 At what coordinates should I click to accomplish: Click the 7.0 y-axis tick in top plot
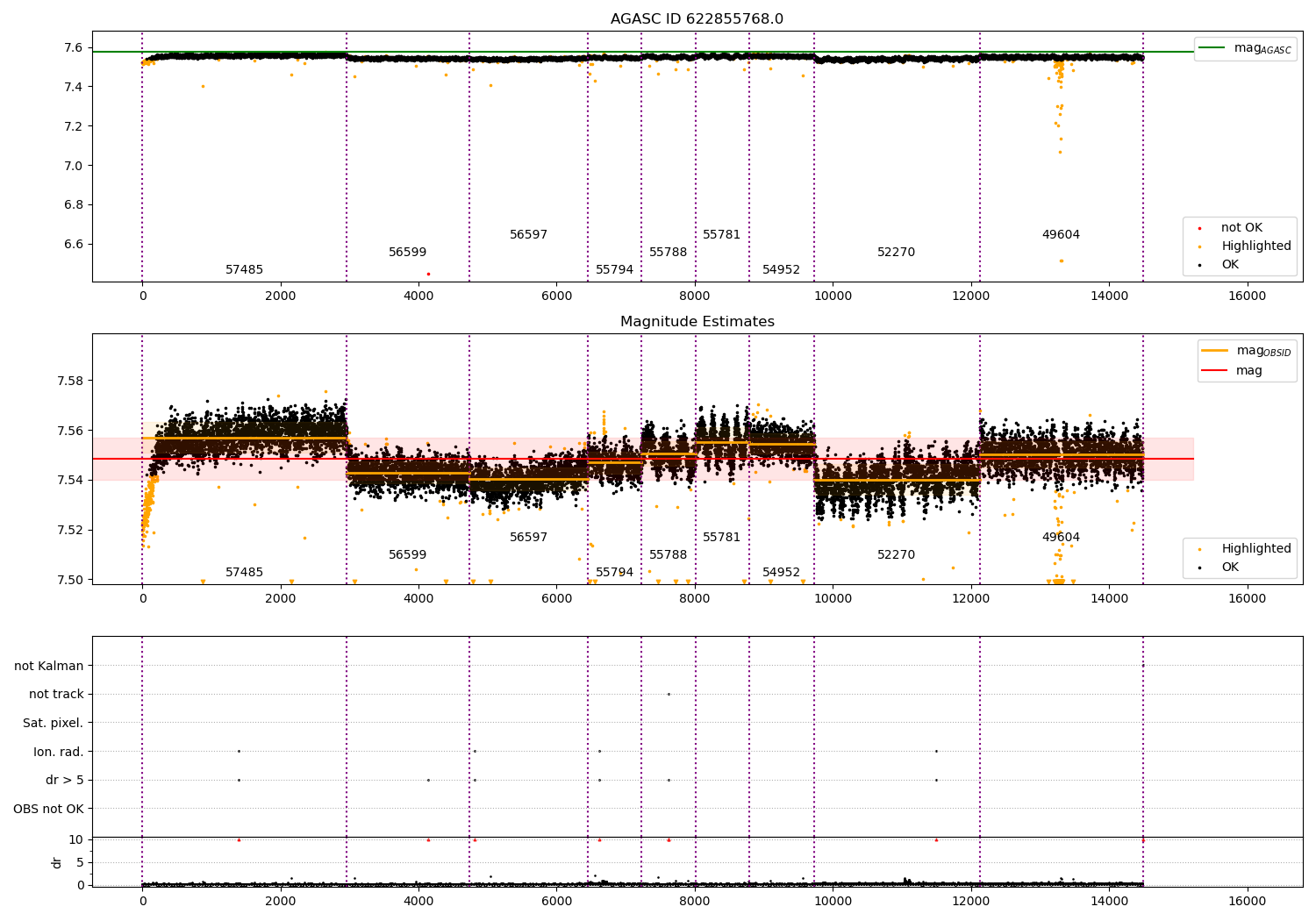tap(75, 166)
